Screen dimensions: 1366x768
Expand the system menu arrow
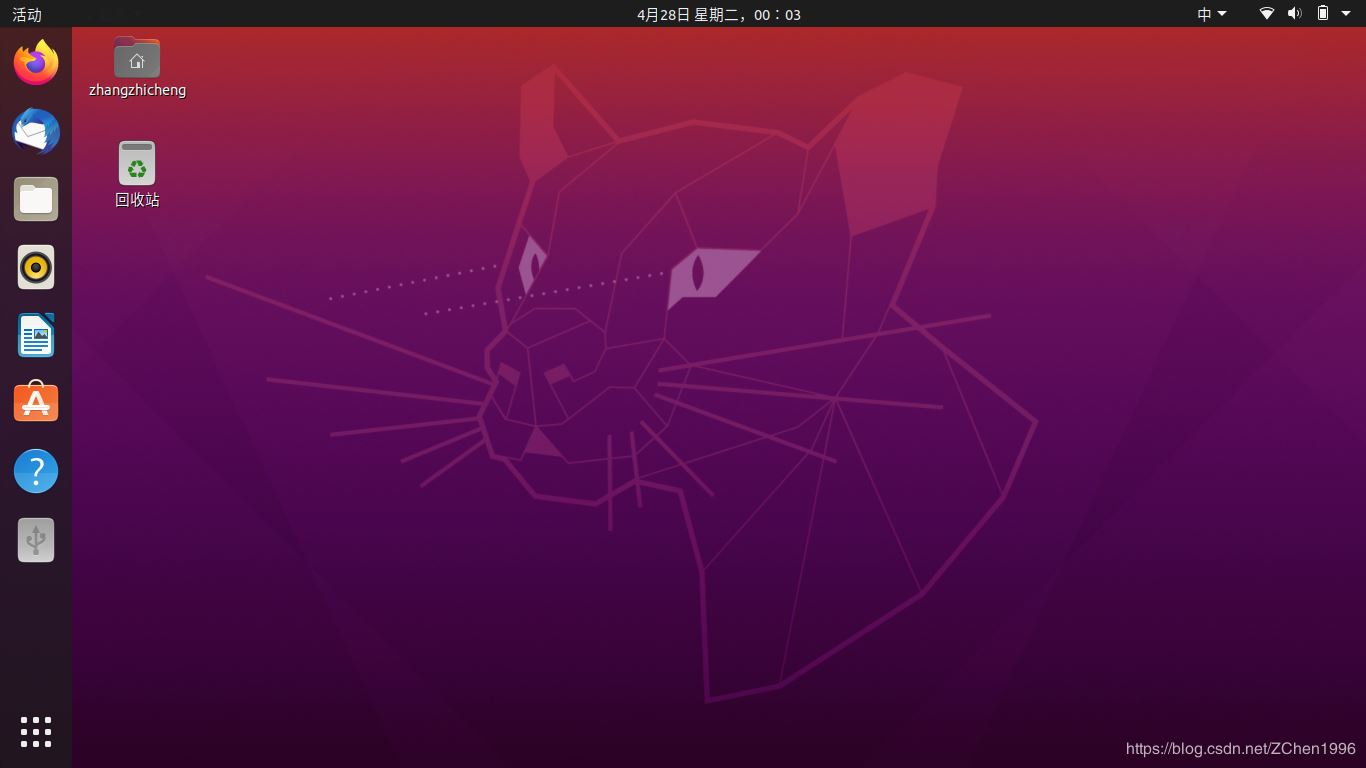click(x=1345, y=14)
